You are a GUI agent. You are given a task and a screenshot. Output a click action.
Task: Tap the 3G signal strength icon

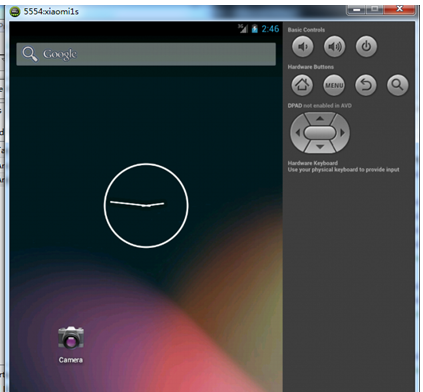[x=243, y=29]
